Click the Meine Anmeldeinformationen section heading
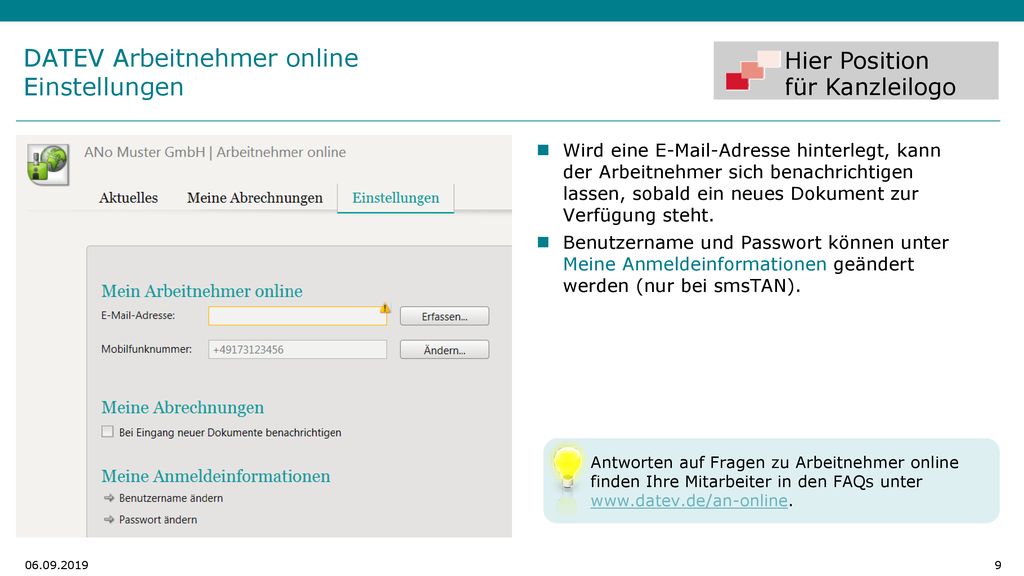Viewport: 1024px width, 576px height. (216, 475)
